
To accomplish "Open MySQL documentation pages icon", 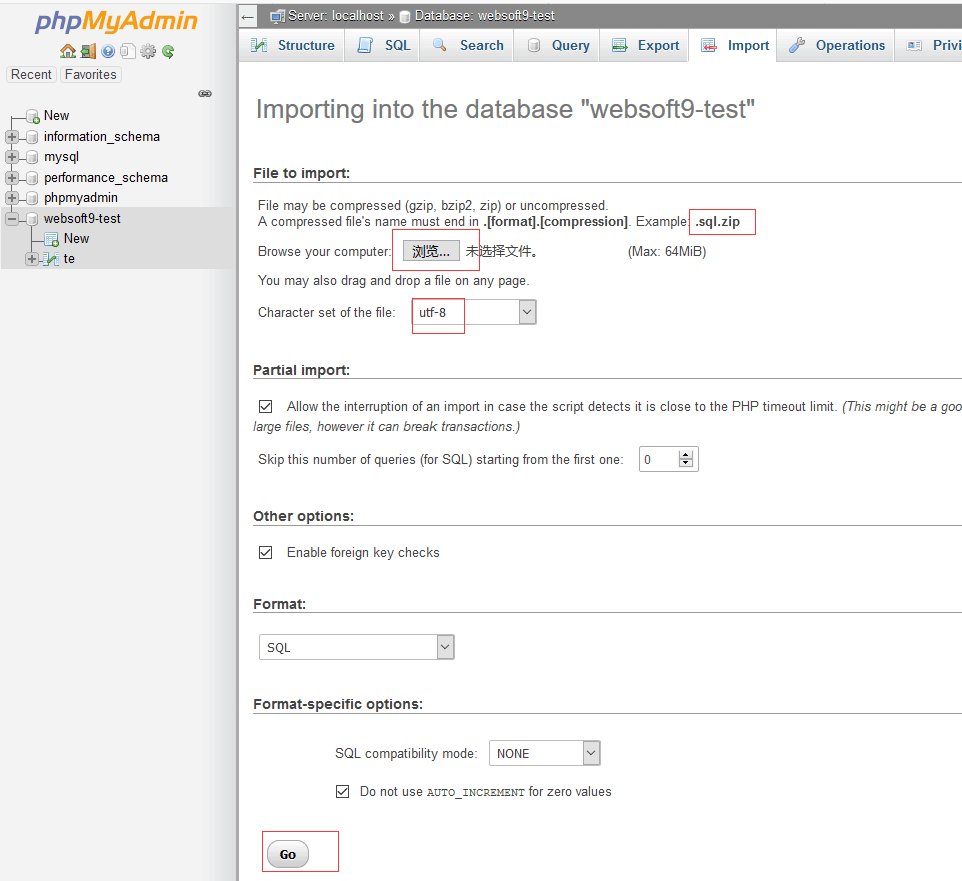I will pos(128,51).
